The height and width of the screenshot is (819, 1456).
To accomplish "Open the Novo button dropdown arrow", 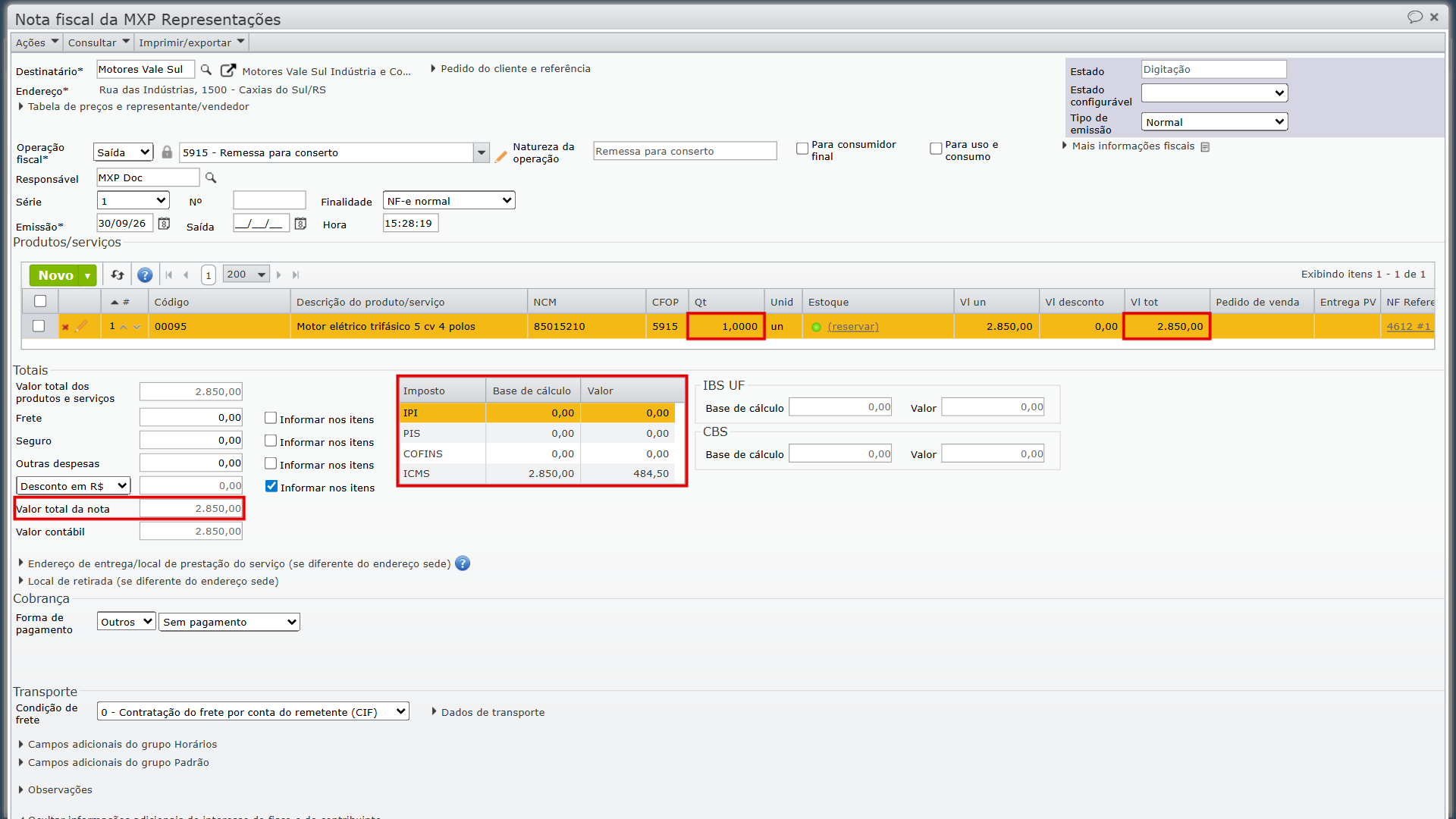I will 88,275.
